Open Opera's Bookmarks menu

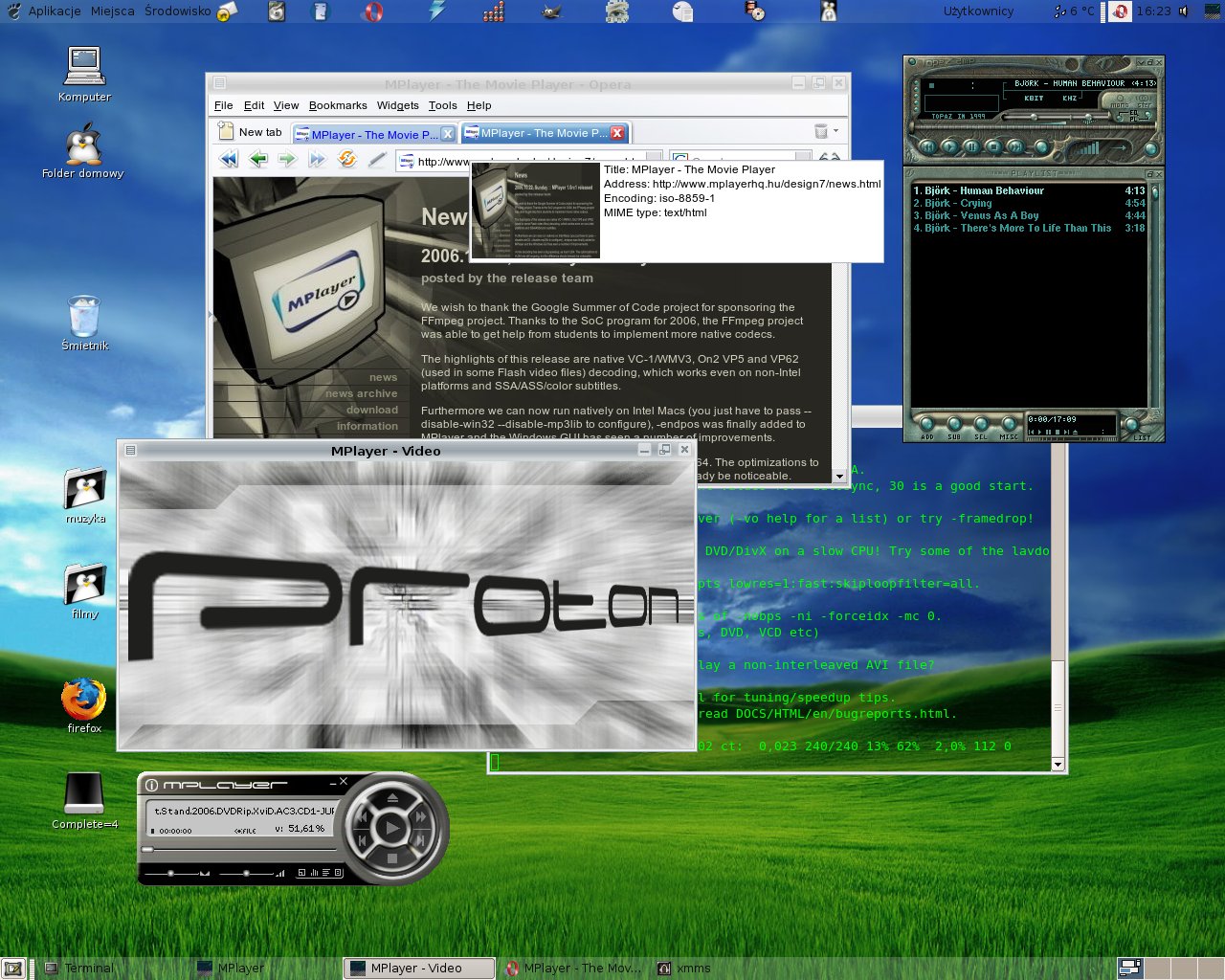tap(338, 105)
